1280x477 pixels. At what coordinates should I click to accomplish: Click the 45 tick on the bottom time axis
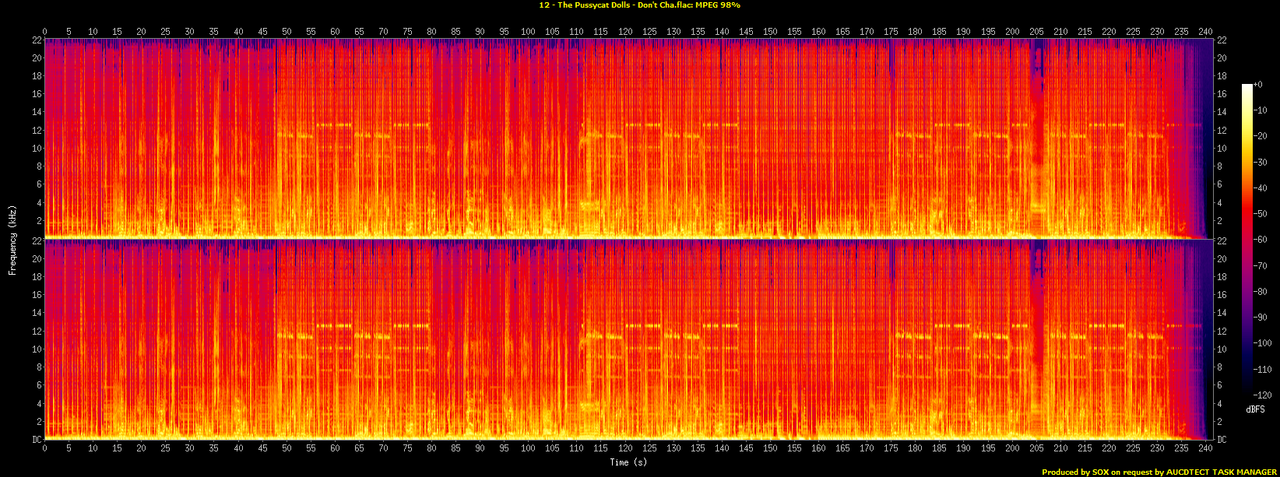click(x=262, y=448)
